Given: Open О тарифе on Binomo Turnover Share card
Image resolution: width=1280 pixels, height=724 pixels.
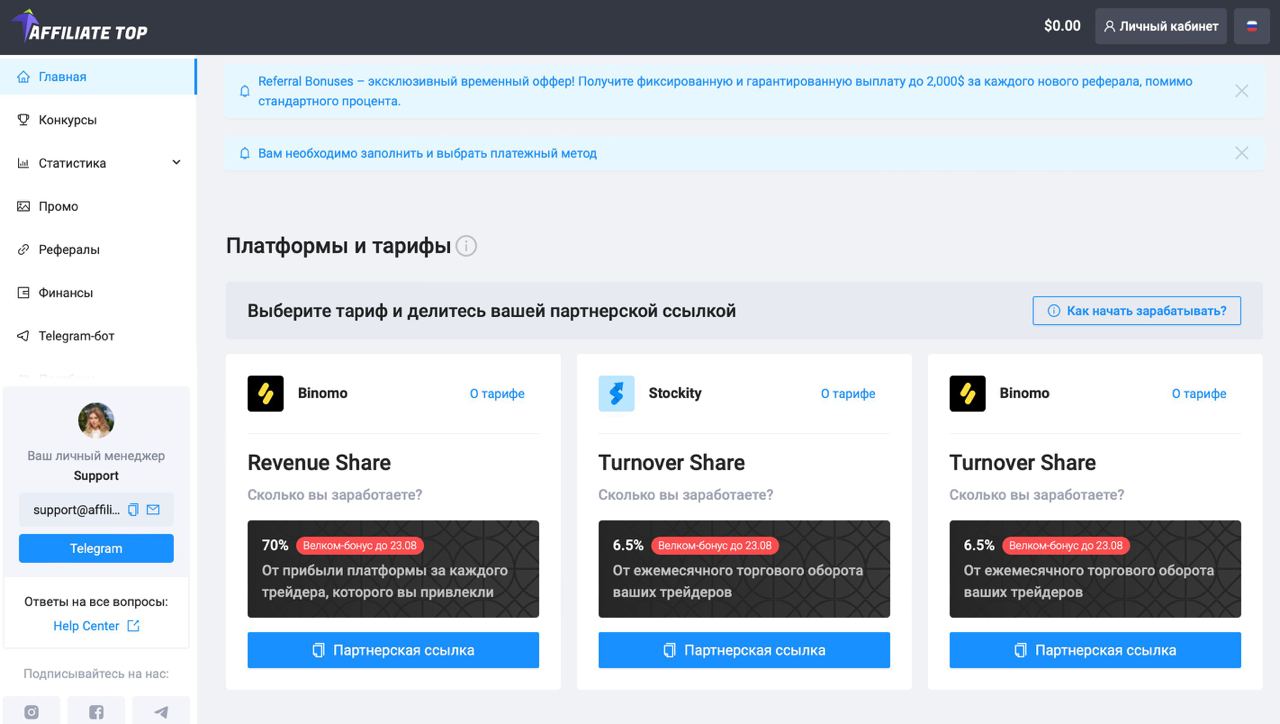Looking at the screenshot, I should (1199, 394).
